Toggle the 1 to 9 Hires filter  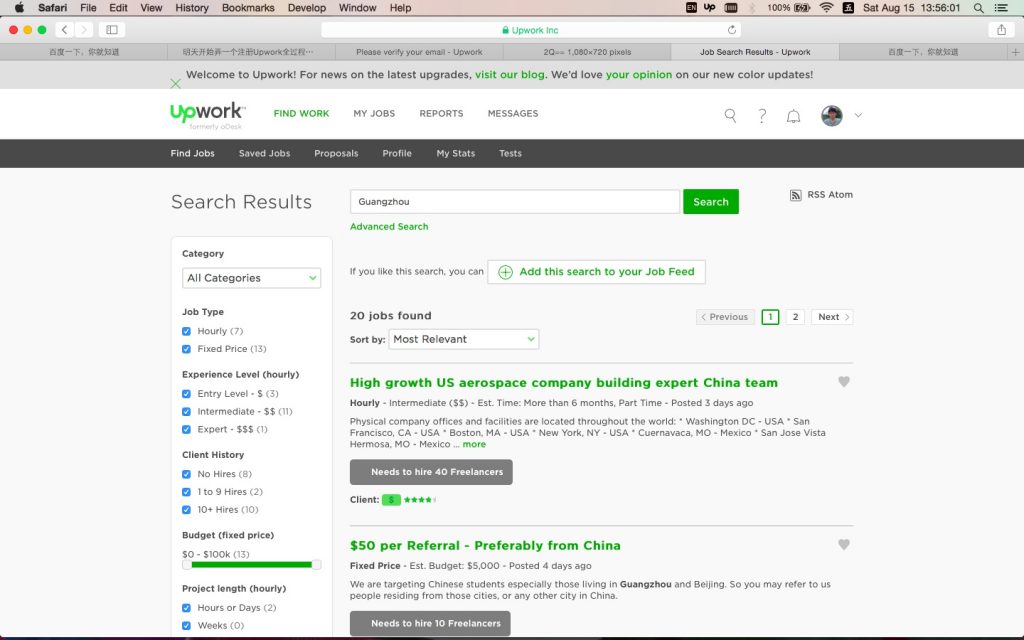186,492
